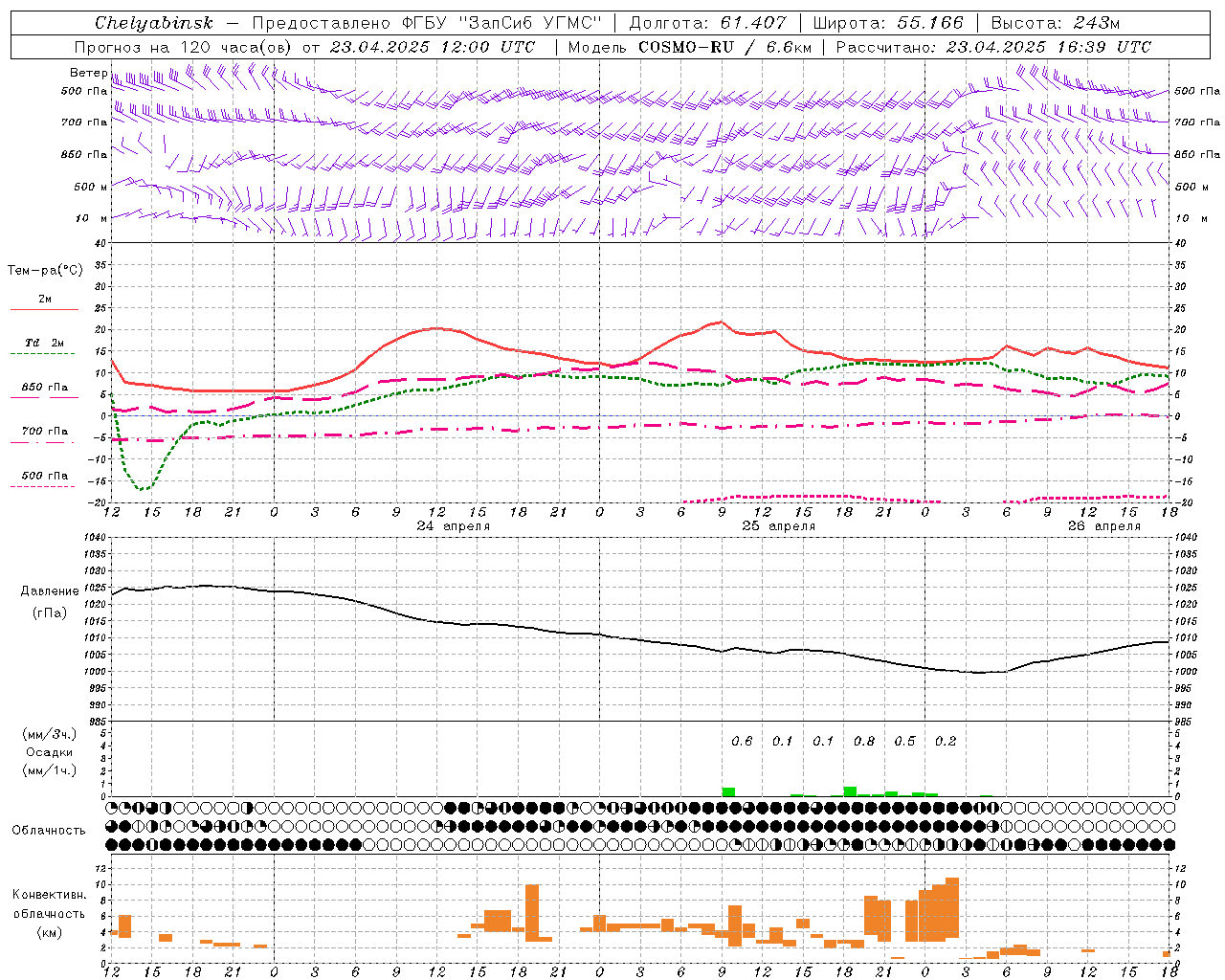Click the 'Тем-ра(°C)' temperature label
Screen dimensions: 1225x980
45,271
